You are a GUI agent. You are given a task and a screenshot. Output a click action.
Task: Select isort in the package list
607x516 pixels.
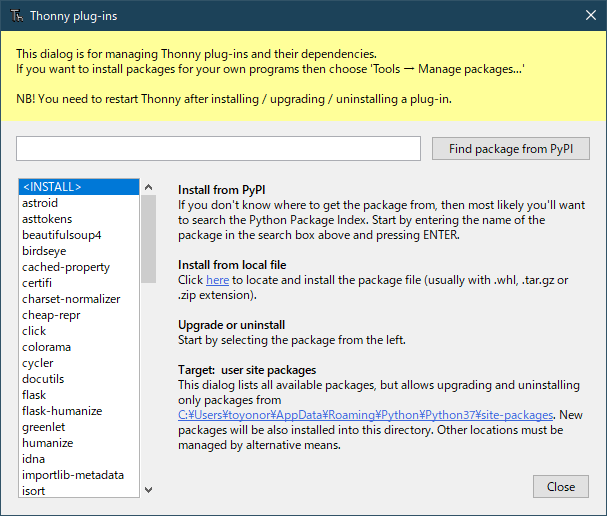(79, 490)
